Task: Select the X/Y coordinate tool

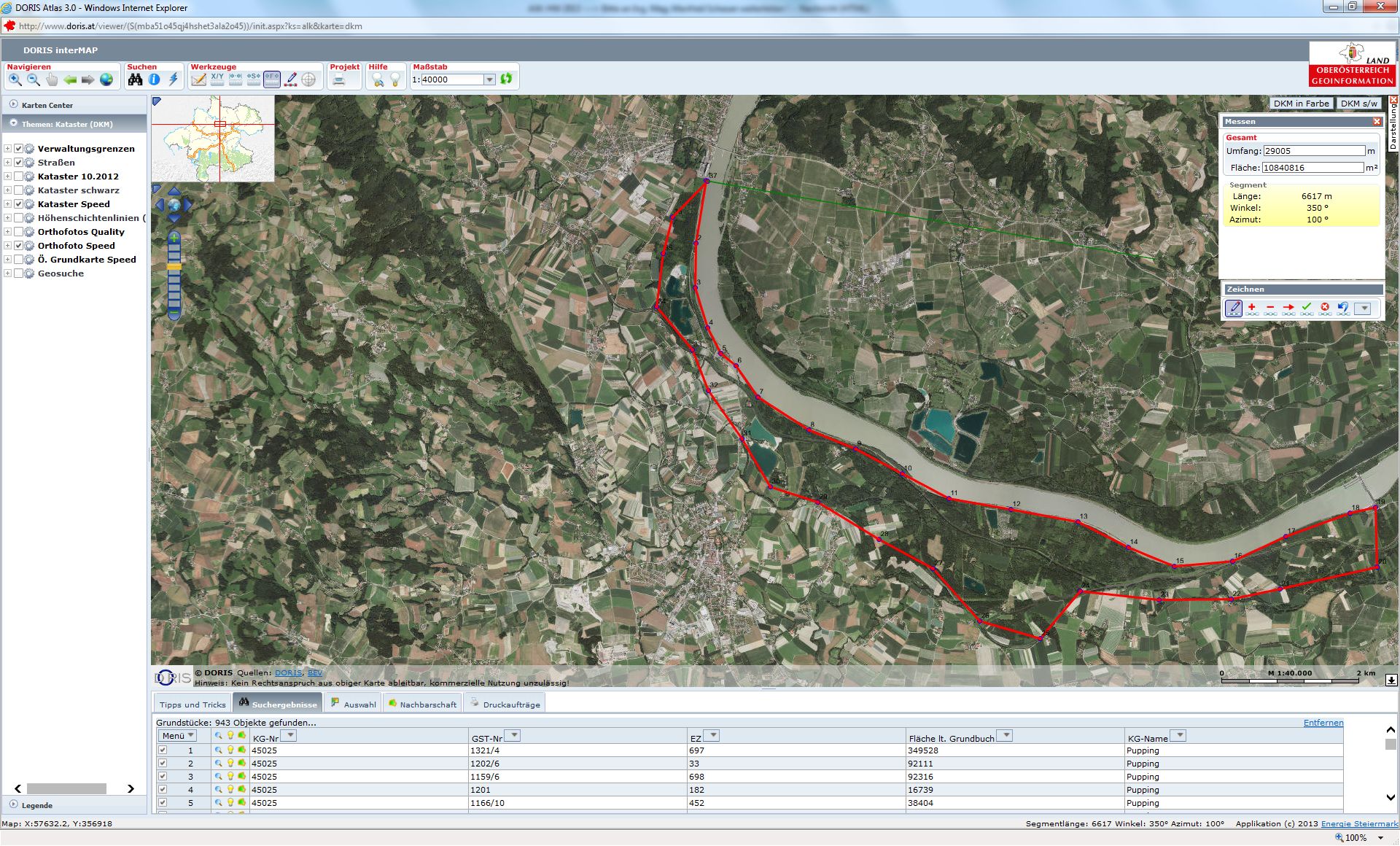Action: coord(217,79)
